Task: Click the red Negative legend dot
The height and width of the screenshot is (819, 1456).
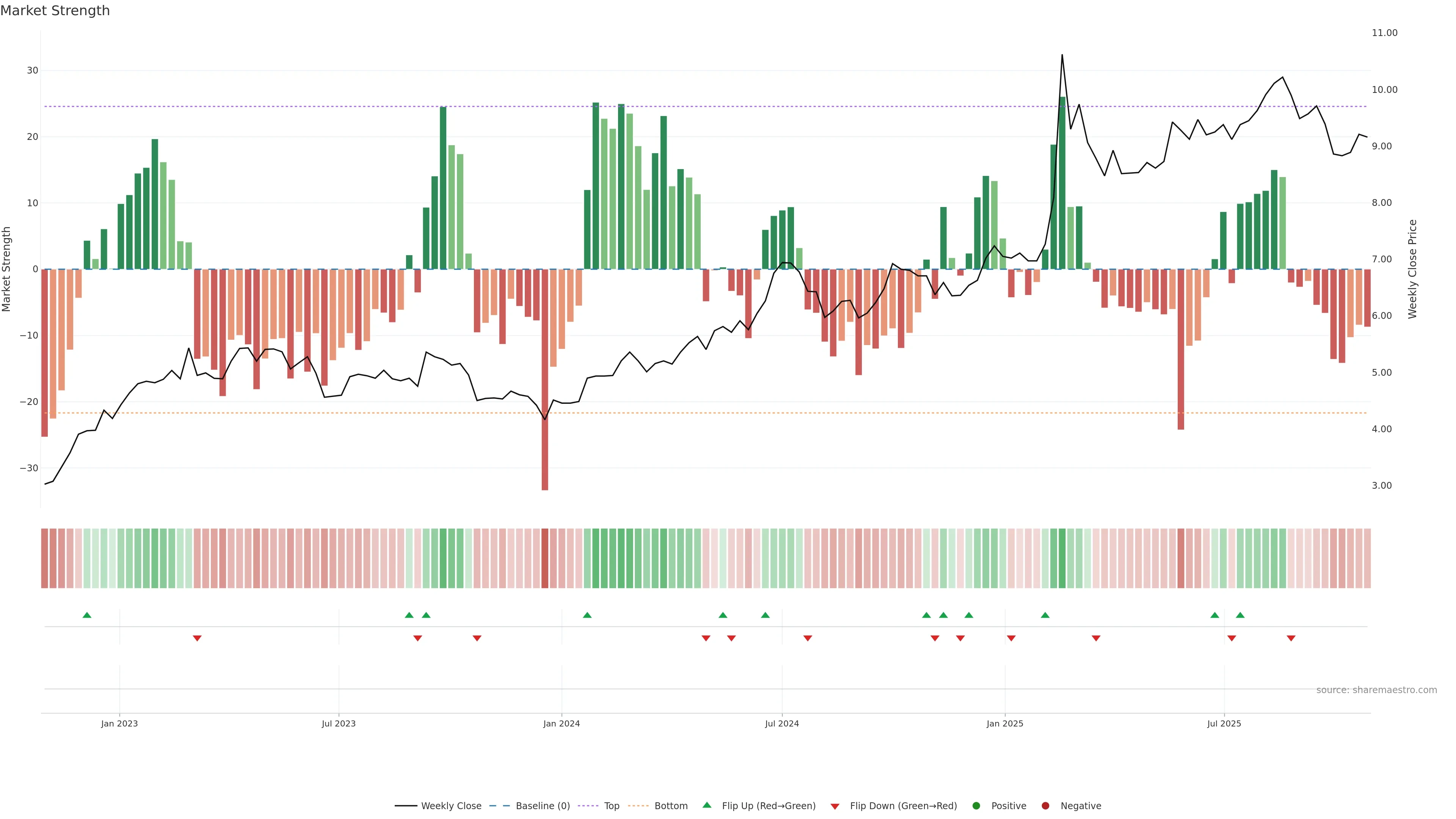Action: point(1045,806)
